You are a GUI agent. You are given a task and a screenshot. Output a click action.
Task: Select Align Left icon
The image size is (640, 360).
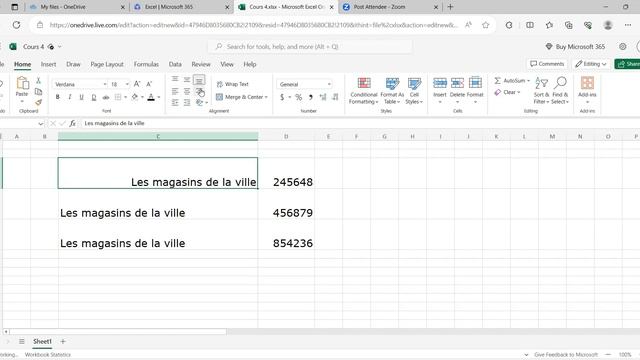pos(175,91)
